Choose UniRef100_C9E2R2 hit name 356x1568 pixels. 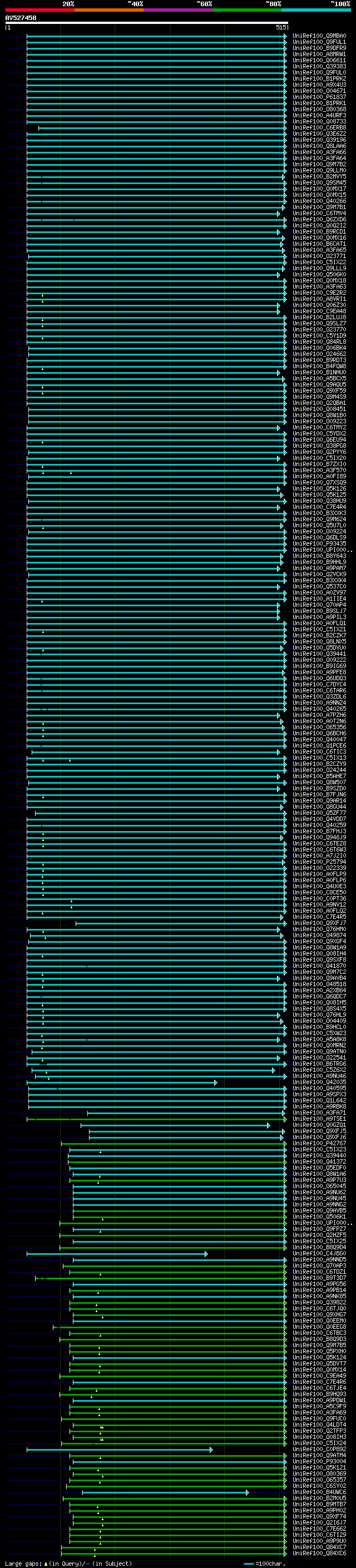[x=319, y=293]
